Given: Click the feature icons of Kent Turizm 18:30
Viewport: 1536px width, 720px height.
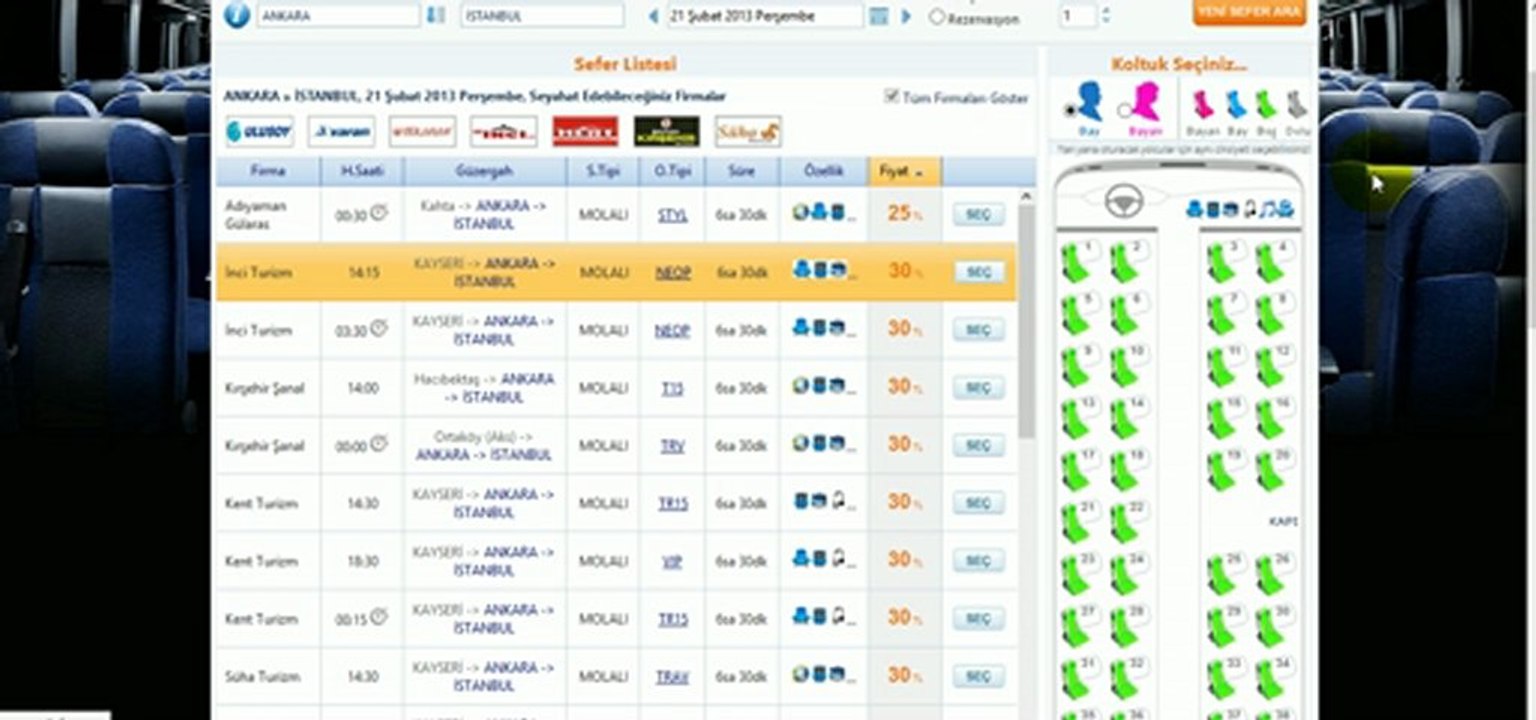Looking at the screenshot, I should (x=826, y=559).
